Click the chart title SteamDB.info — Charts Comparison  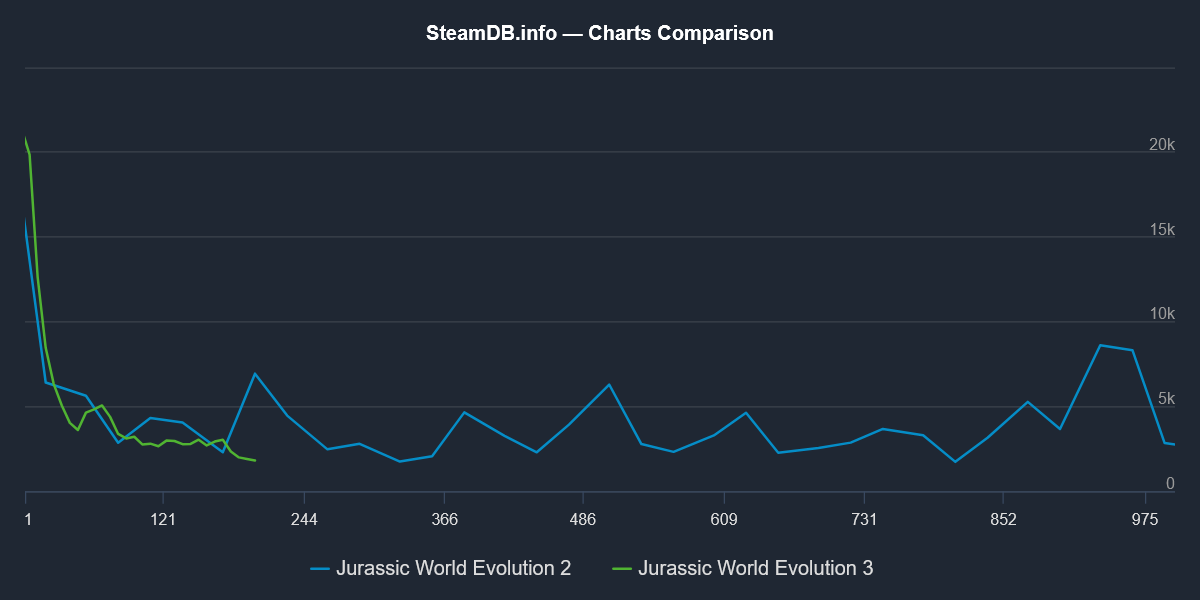tap(600, 33)
